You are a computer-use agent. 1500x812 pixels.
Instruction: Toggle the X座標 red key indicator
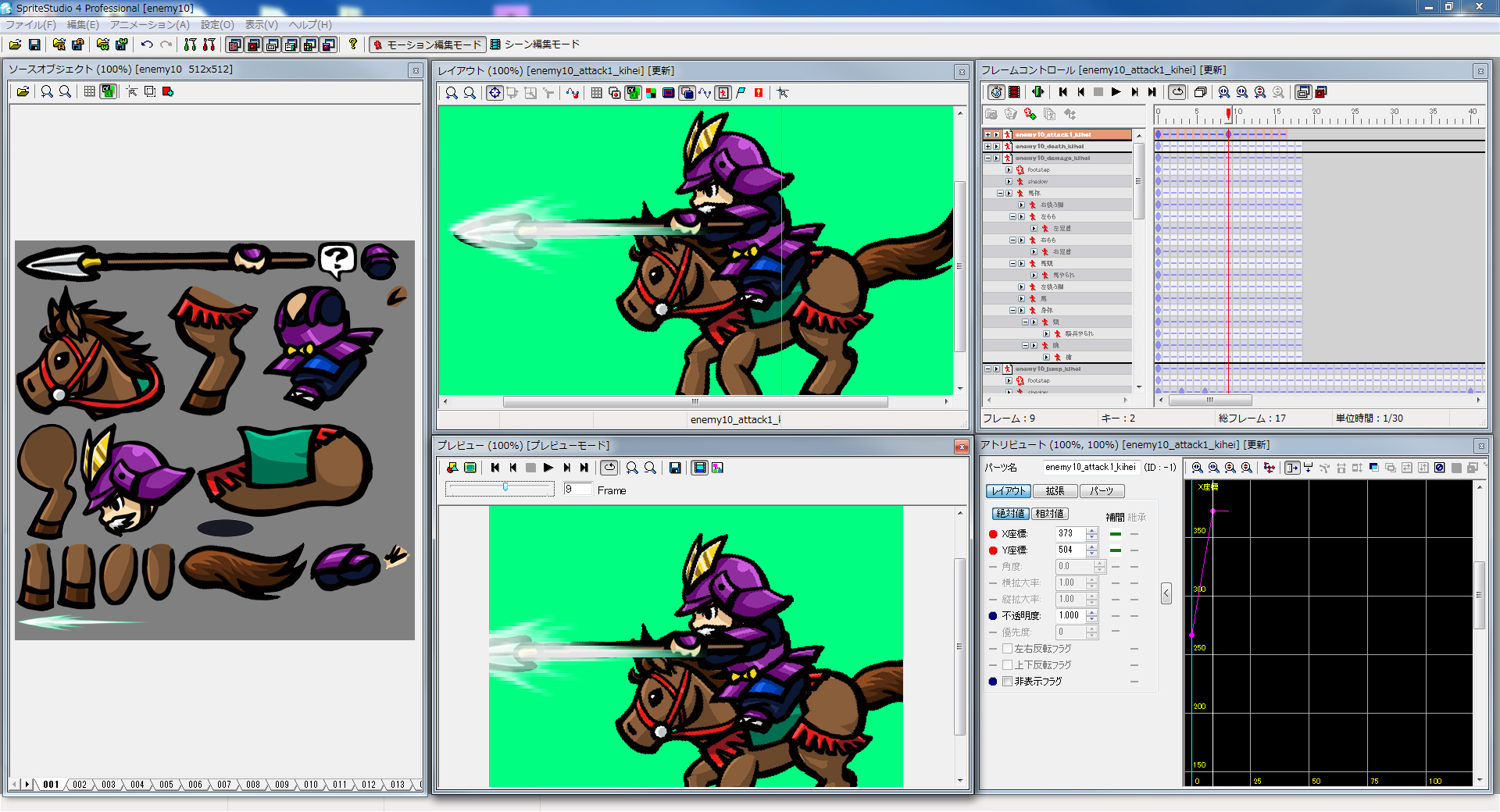(993, 534)
